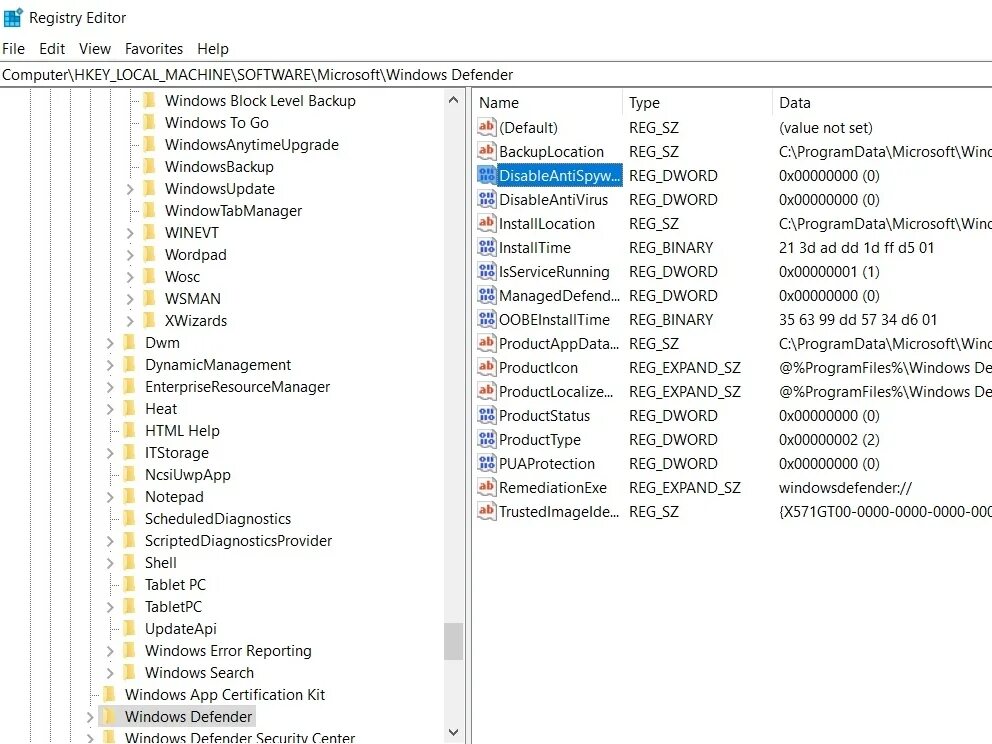Select the ScriptedDiagnosticsProvider key

pos(238,541)
